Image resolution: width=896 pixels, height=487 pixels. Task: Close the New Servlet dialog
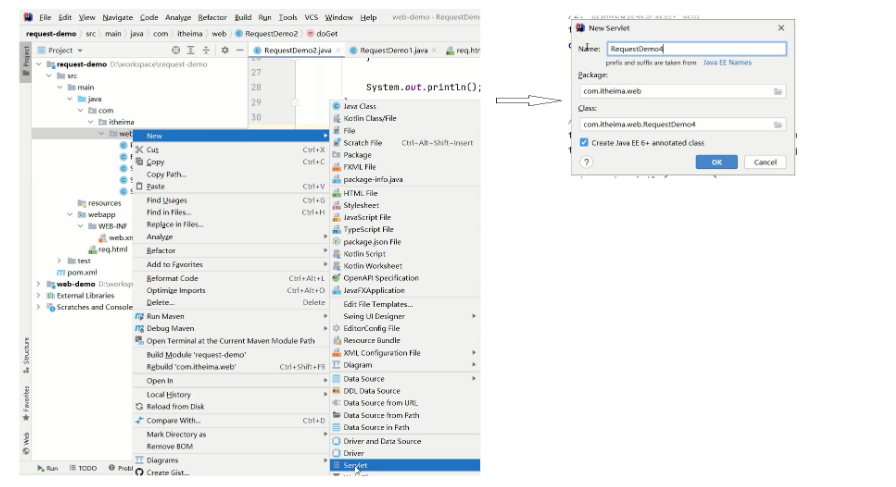click(x=781, y=28)
